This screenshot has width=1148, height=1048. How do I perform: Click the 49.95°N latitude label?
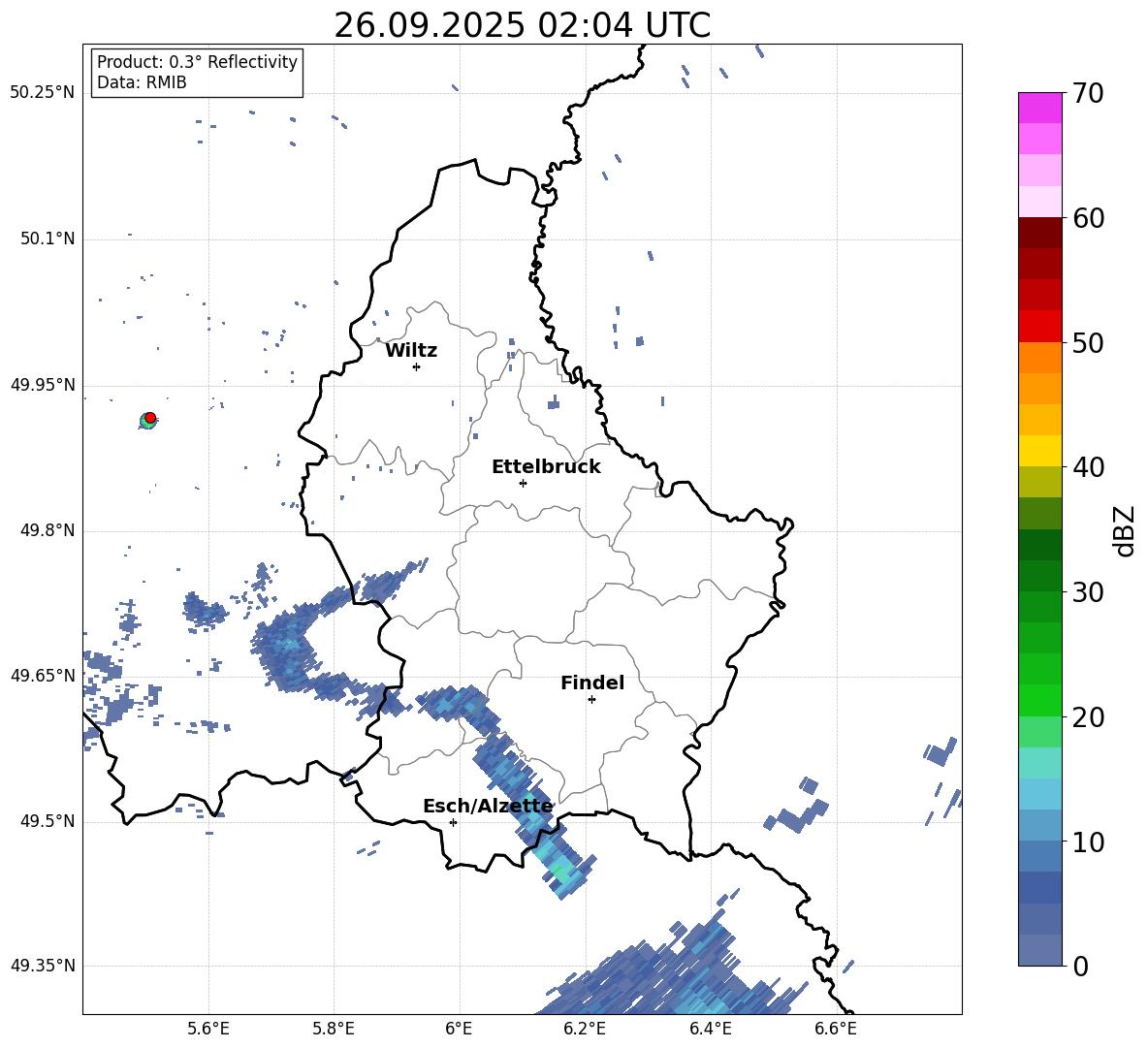click(x=43, y=385)
